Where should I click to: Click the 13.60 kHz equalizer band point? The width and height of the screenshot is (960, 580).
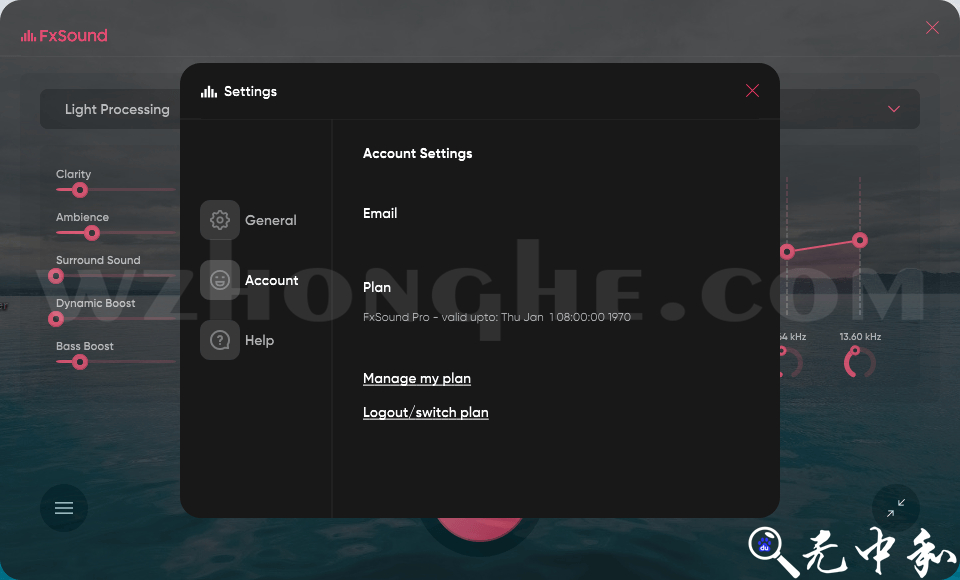point(859,240)
